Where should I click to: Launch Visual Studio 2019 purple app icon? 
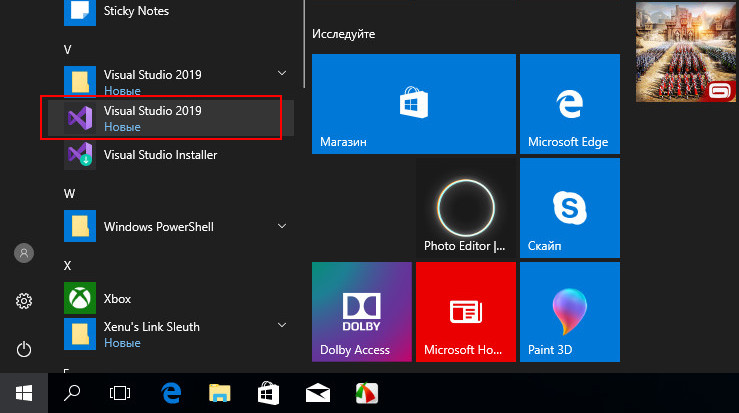pyautogui.click(x=80, y=117)
